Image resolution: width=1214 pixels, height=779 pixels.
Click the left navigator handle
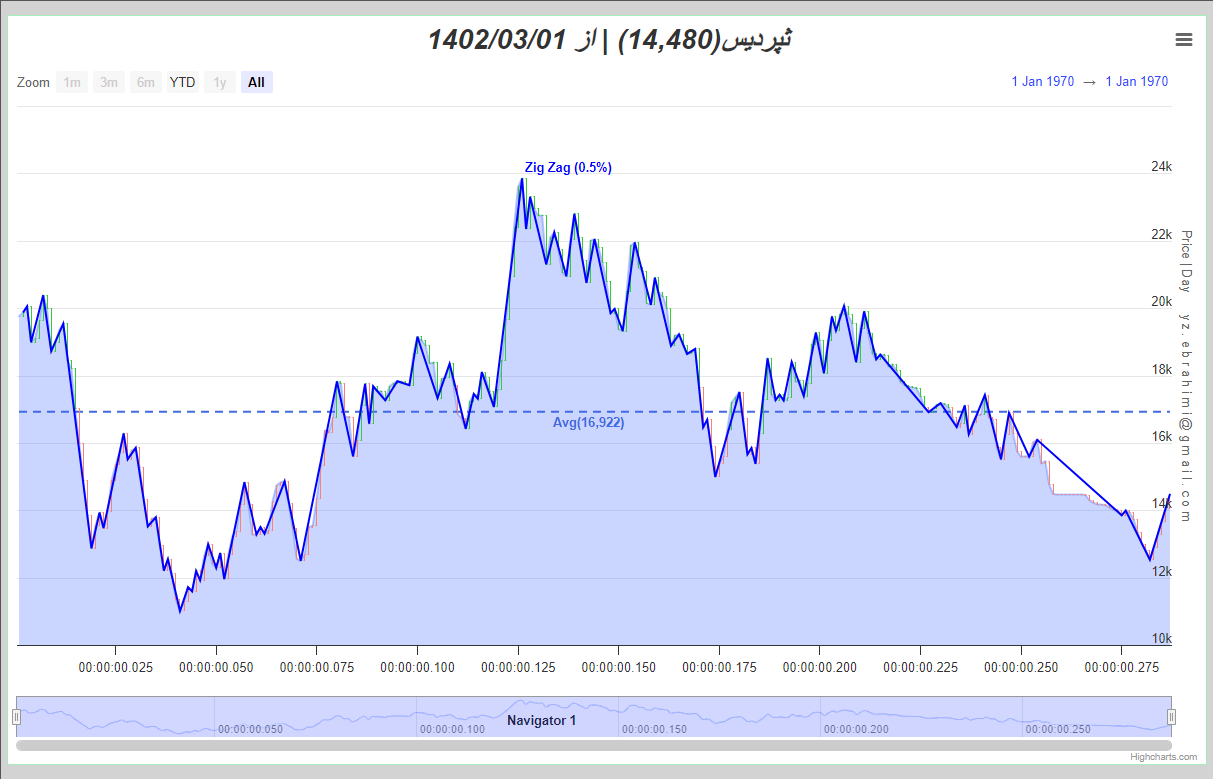16,717
